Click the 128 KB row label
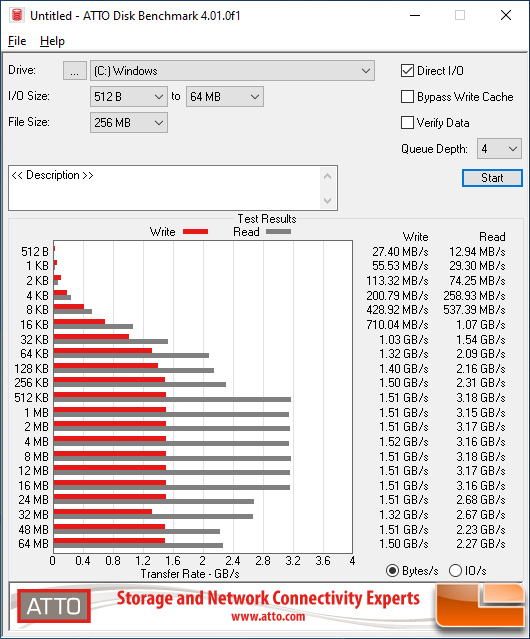 tap(31, 368)
